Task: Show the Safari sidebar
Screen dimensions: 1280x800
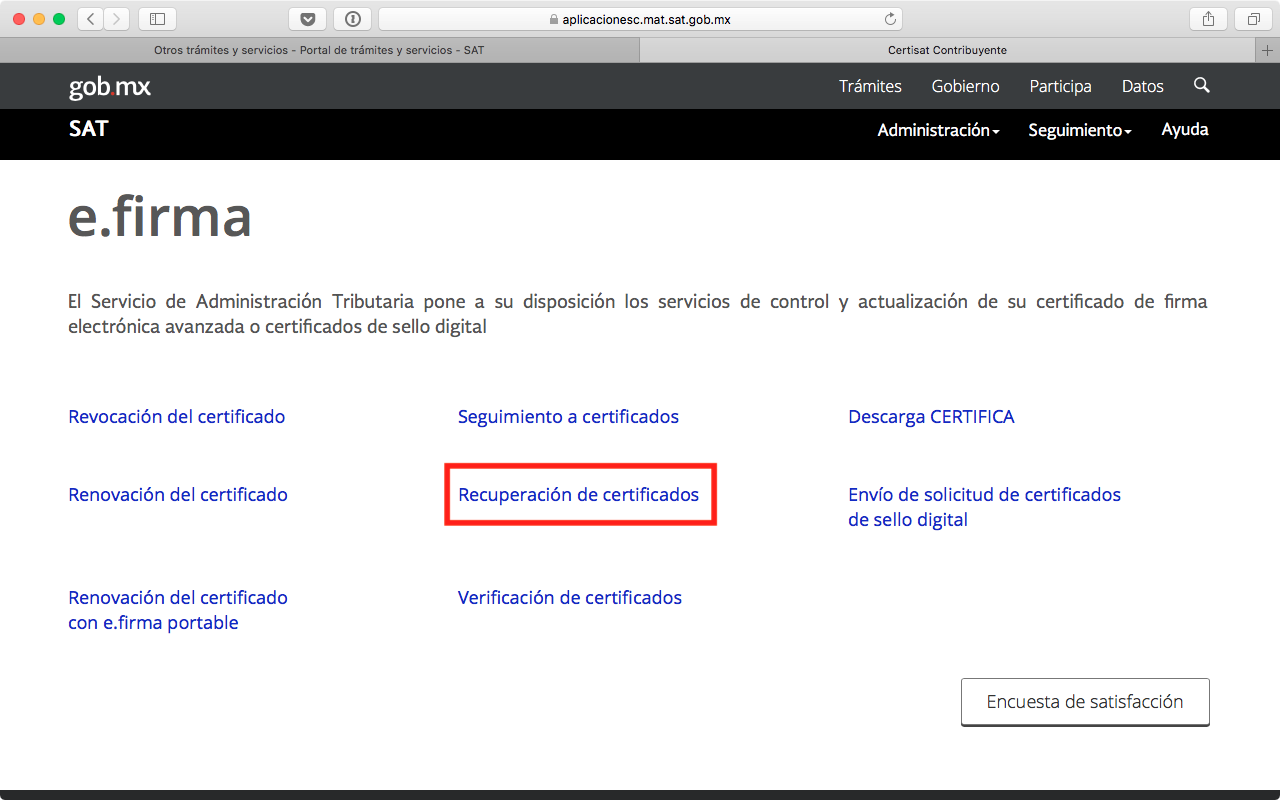Action: point(157,19)
